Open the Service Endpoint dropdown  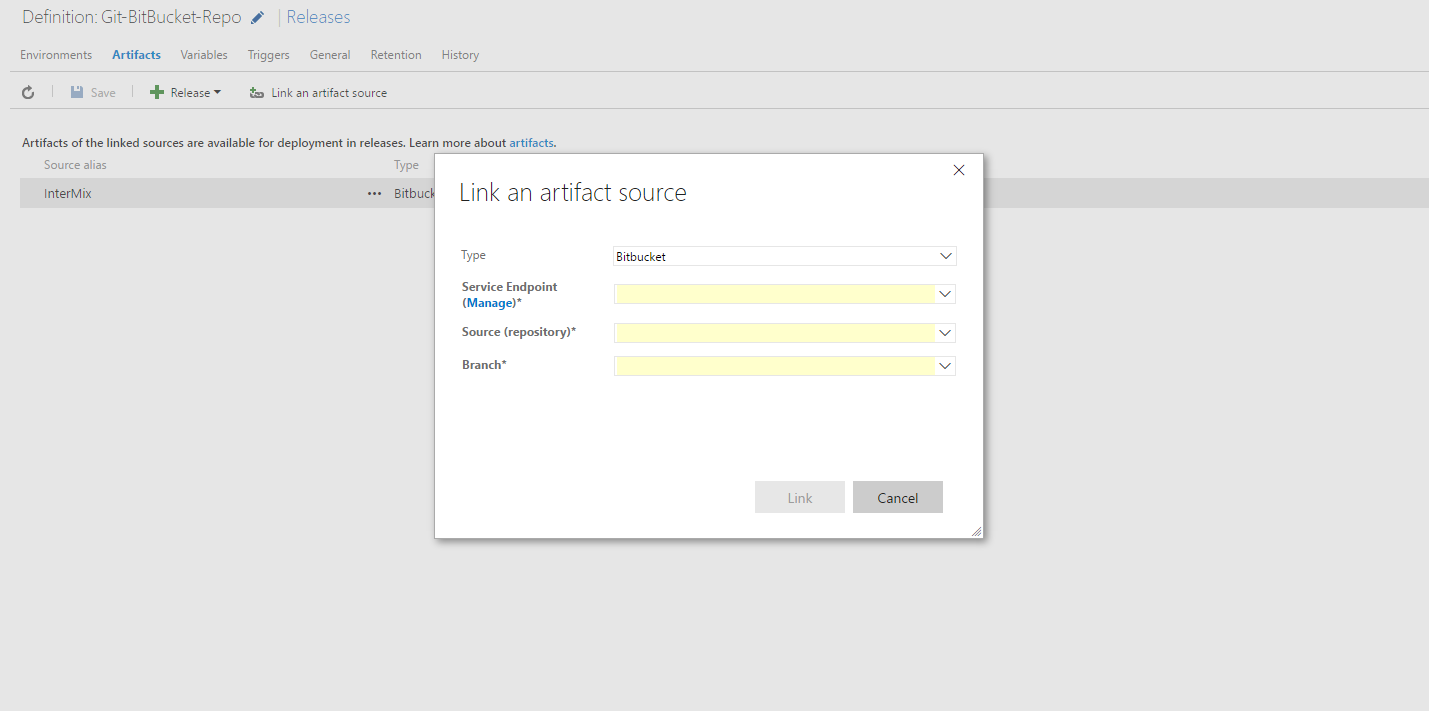click(x=945, y=294)
